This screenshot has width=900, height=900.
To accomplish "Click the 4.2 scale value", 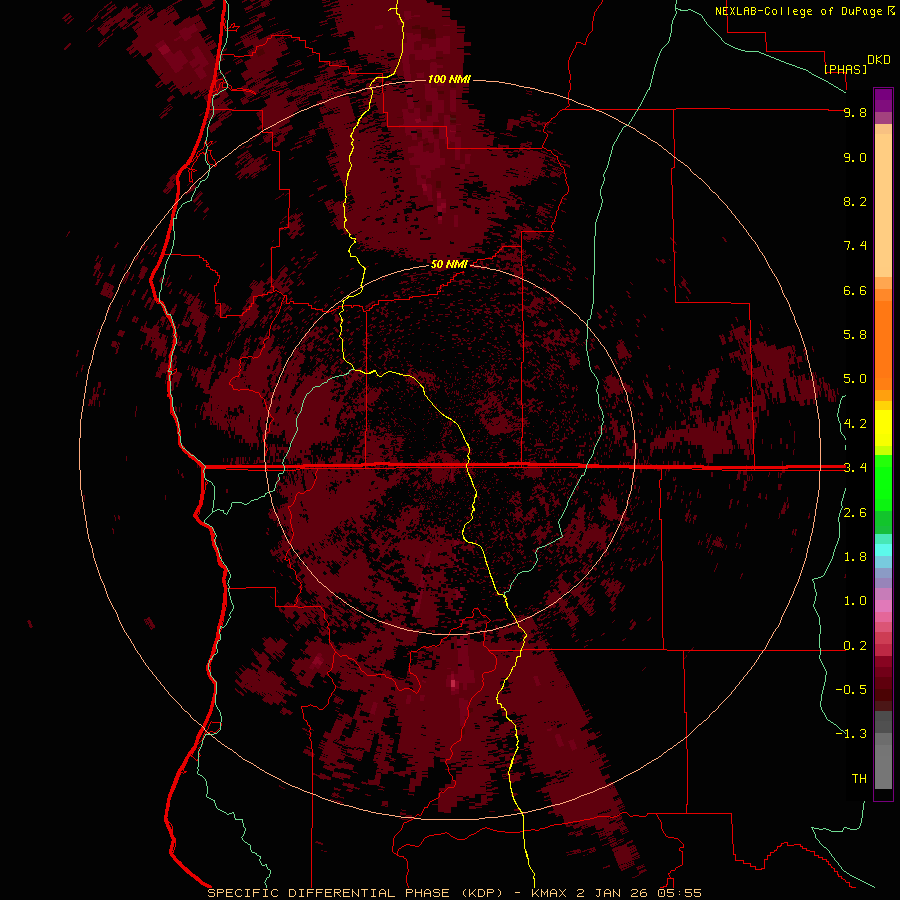I will (x=855, y=424).
